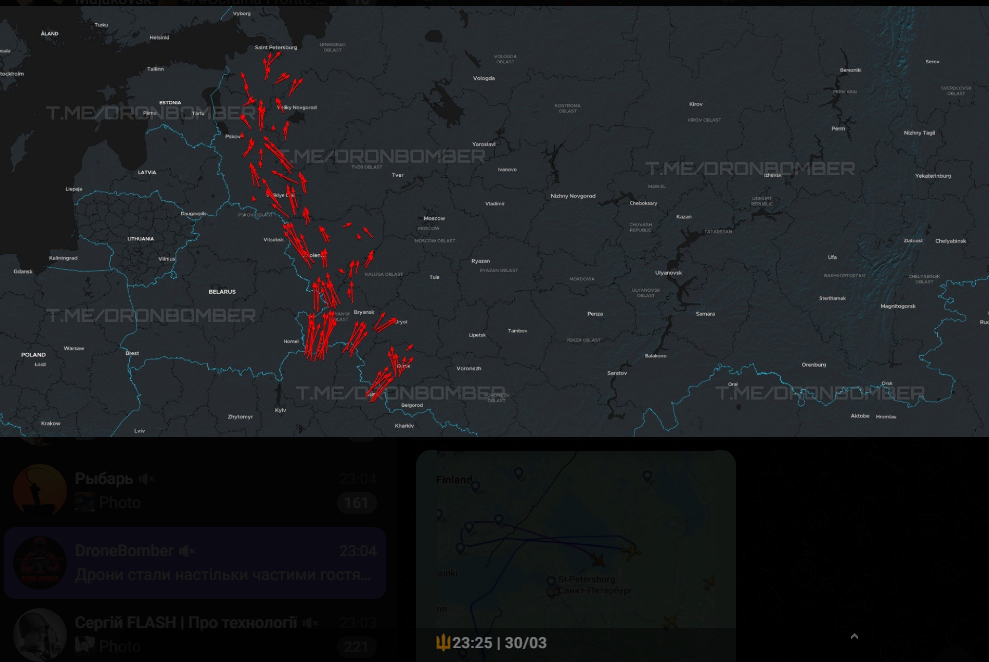Click the upward chevron at bottom right
This screenshot has height=662, width=989.
pos(853,636)
